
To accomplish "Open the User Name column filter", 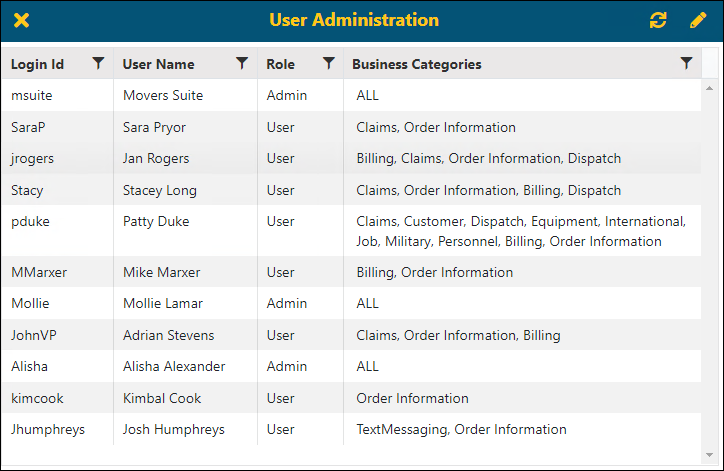I will coord(242,63).
